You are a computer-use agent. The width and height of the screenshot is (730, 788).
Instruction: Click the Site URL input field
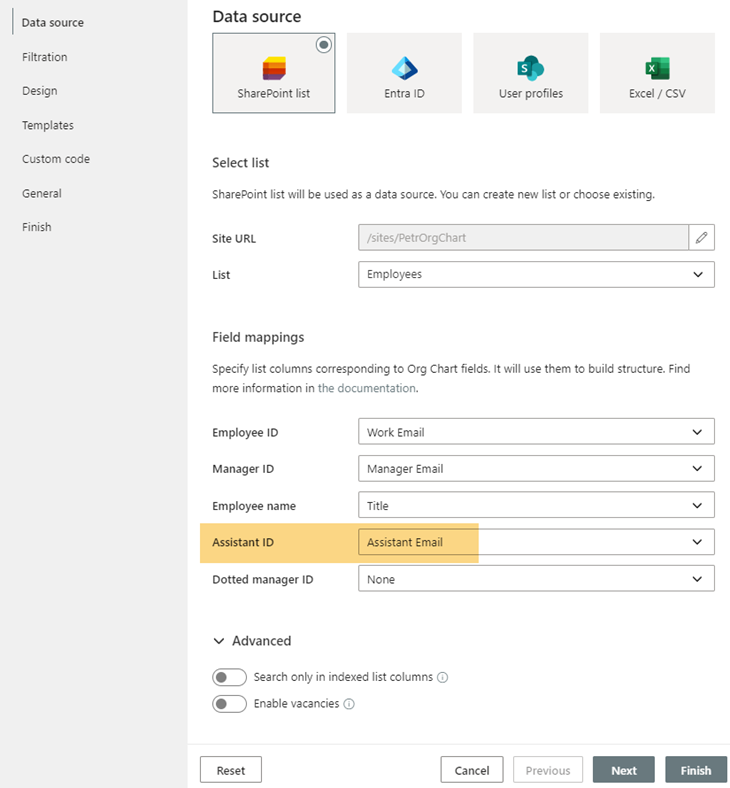(x=523, y=237)
